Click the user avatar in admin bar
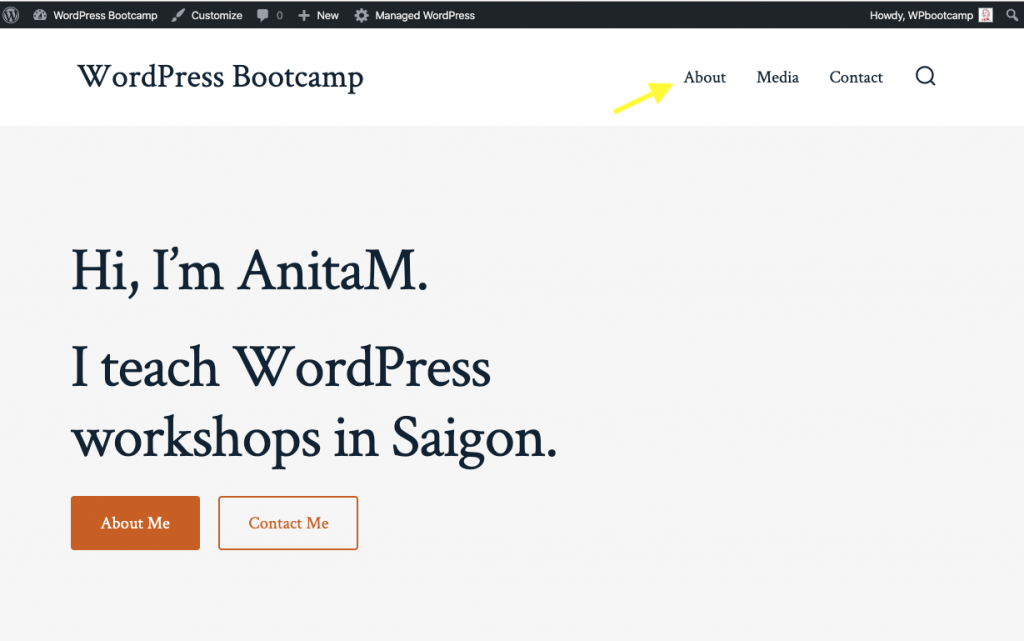 985,15
